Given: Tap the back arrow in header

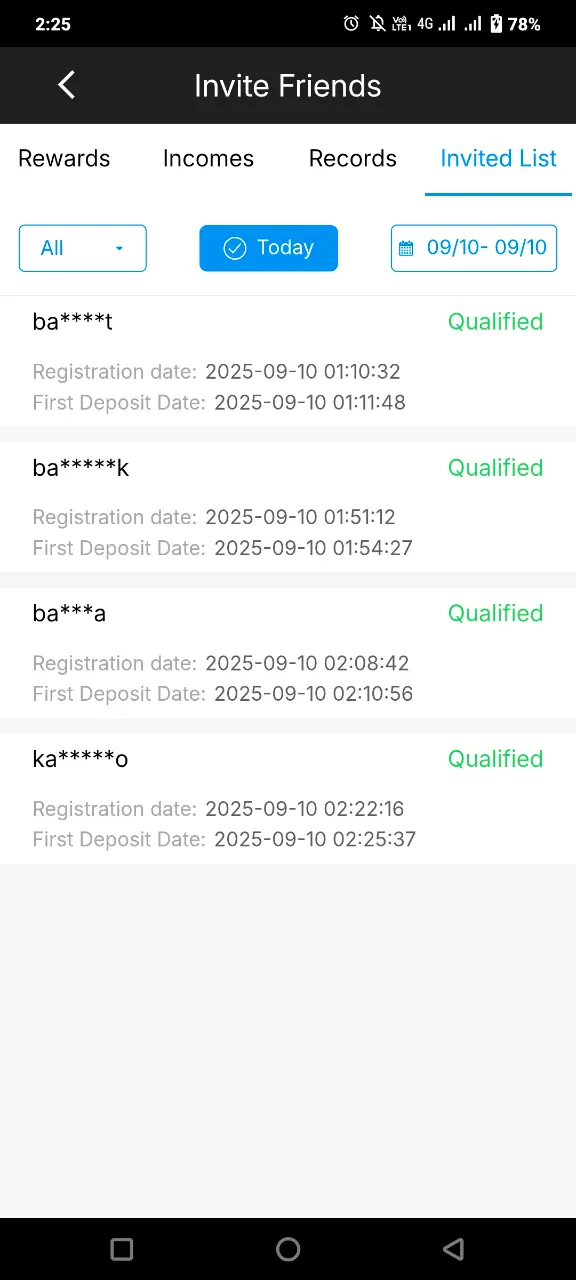Looking at the screenshot, I should (x=66, y=85).
